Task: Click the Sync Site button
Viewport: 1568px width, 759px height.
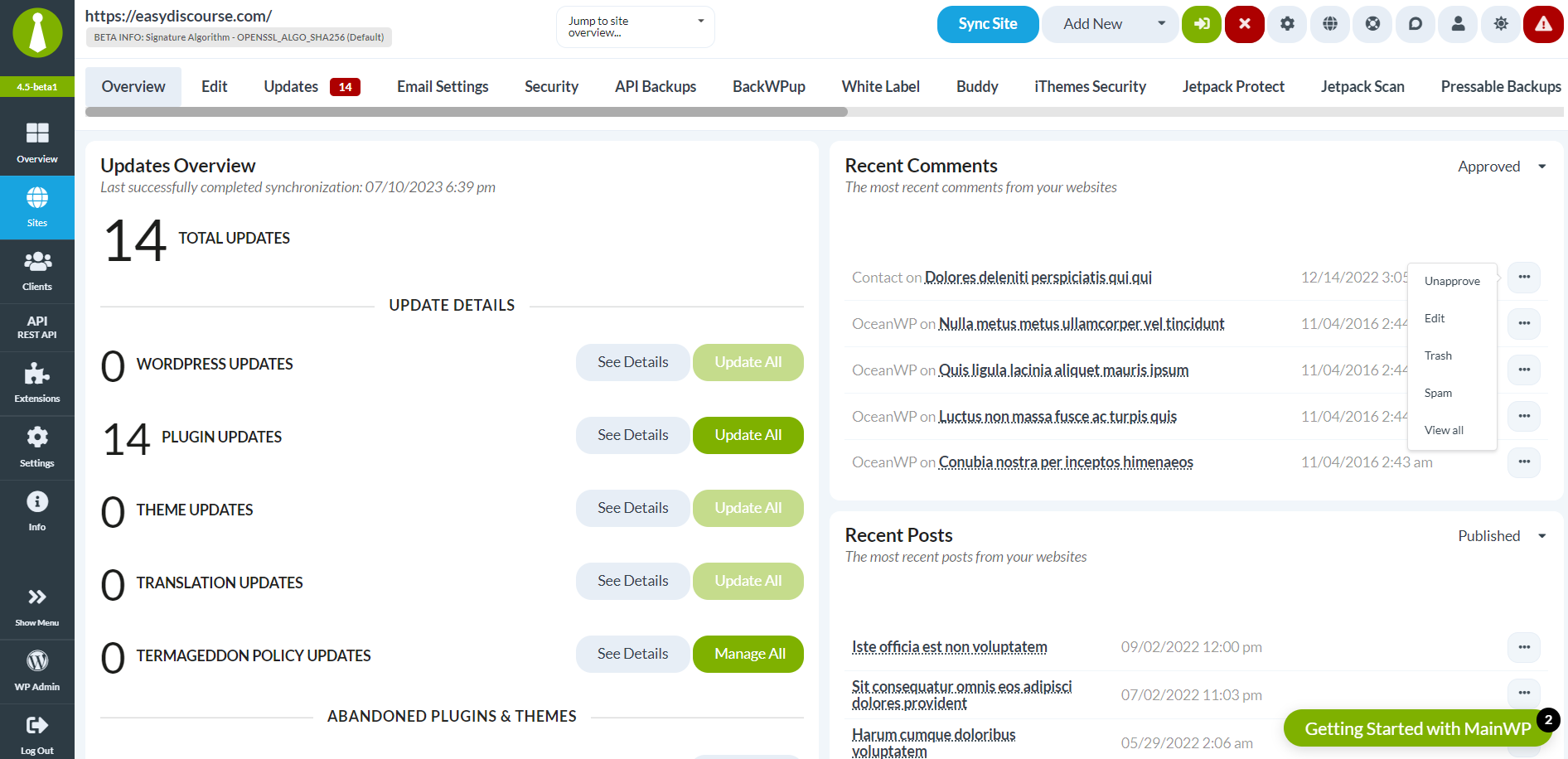Action: [x=988, y=24]
